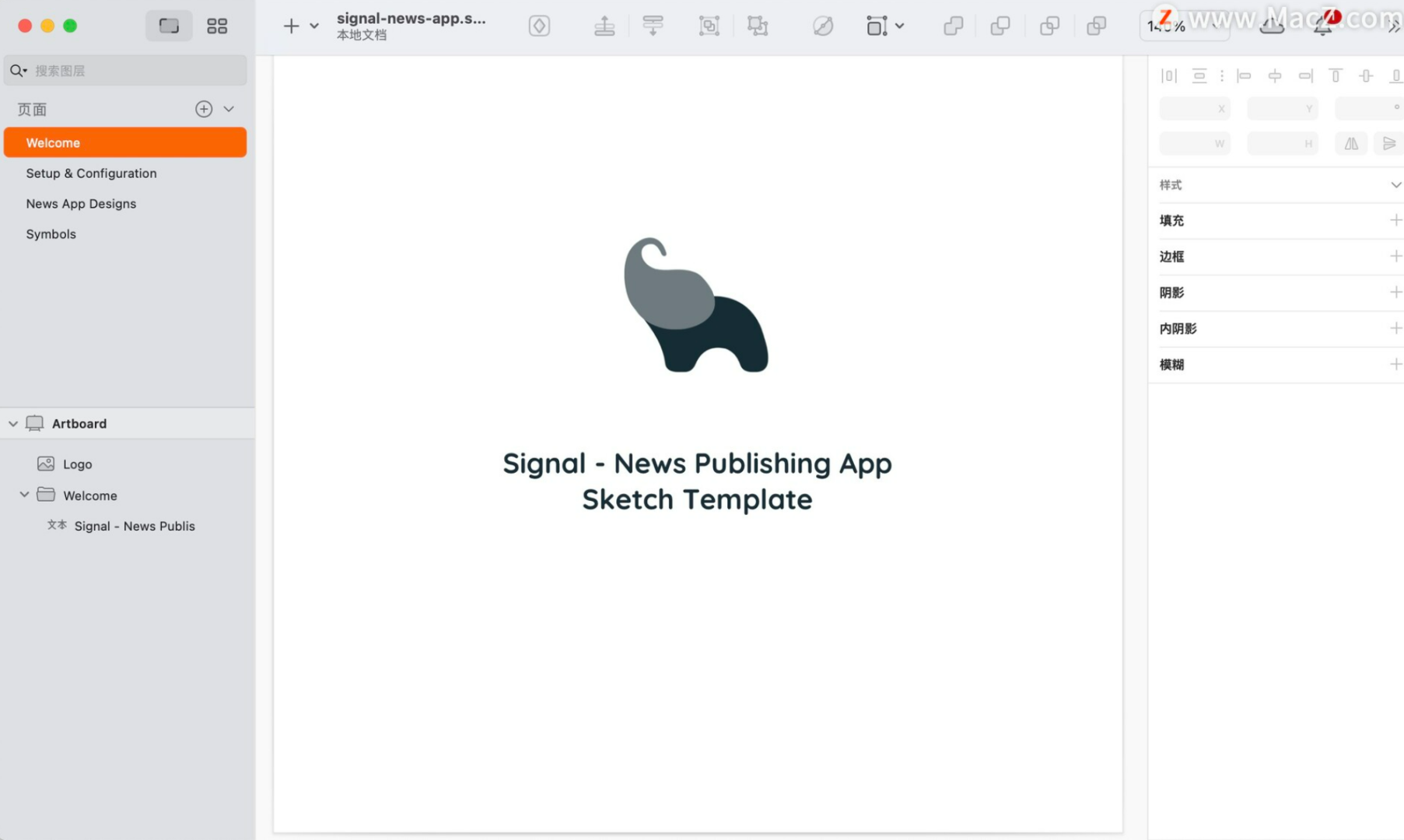Collapse the Welcome group disclosure arrow
The width and height of the screenshot is (1404, 840).
pos(24,495)
